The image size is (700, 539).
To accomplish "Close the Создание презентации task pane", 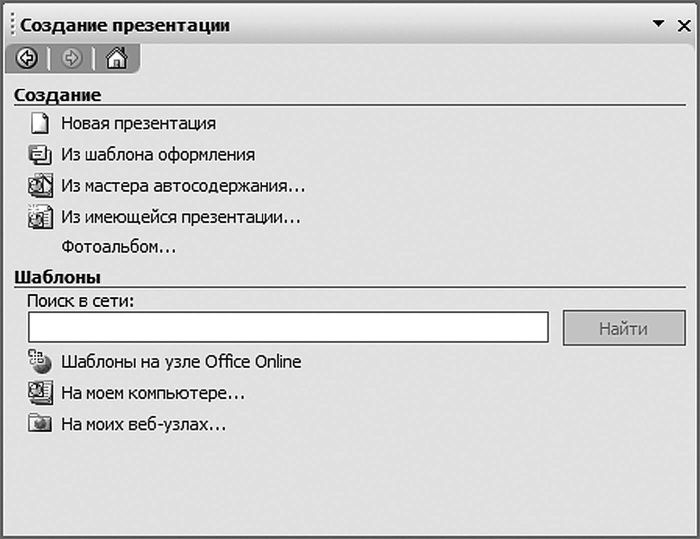I will coord(684,24).
